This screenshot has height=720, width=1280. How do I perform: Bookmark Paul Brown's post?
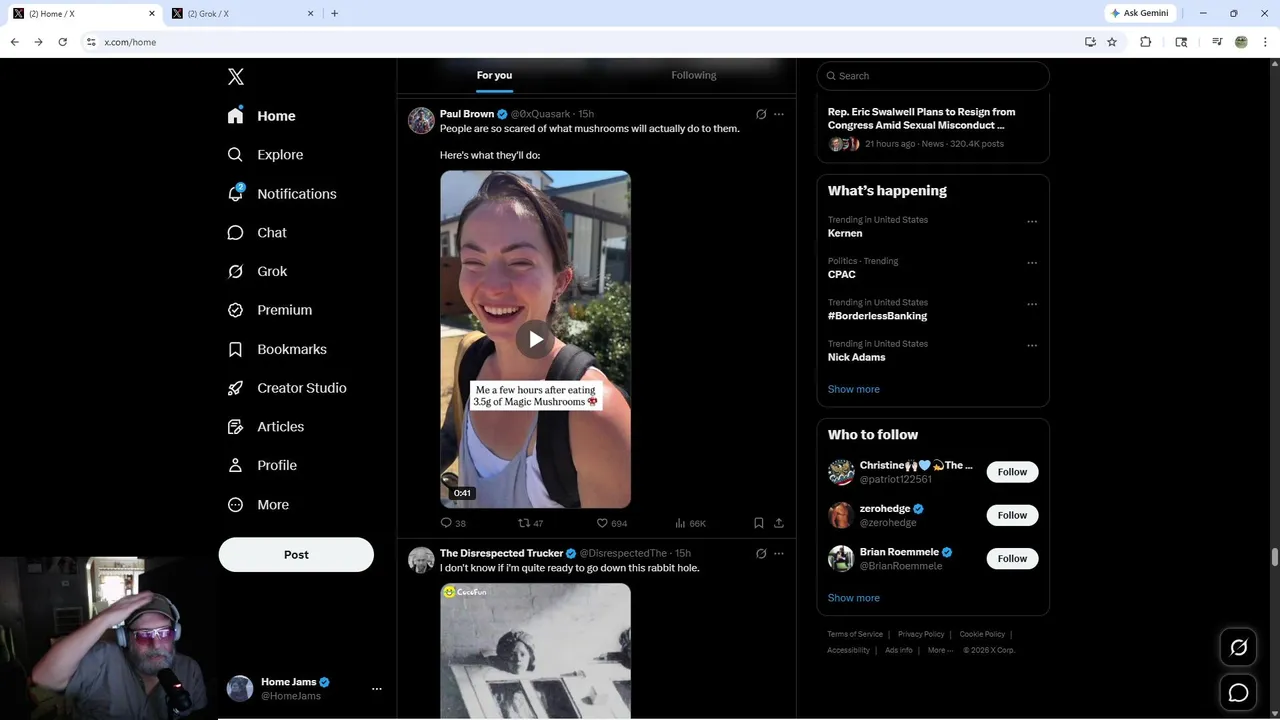[x=759, y=523]
